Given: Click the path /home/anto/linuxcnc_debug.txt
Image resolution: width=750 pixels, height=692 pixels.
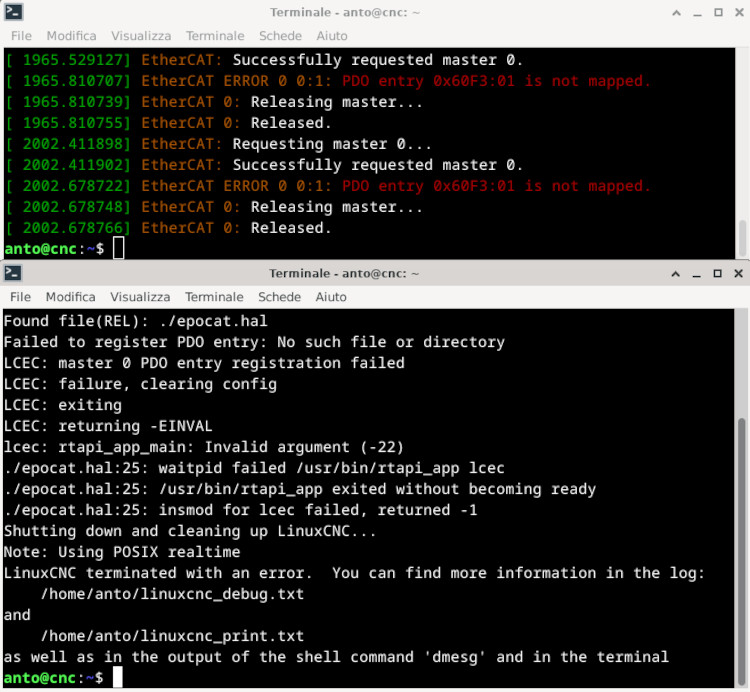Looking at the screenshot, I should click(x=172, y=594).
